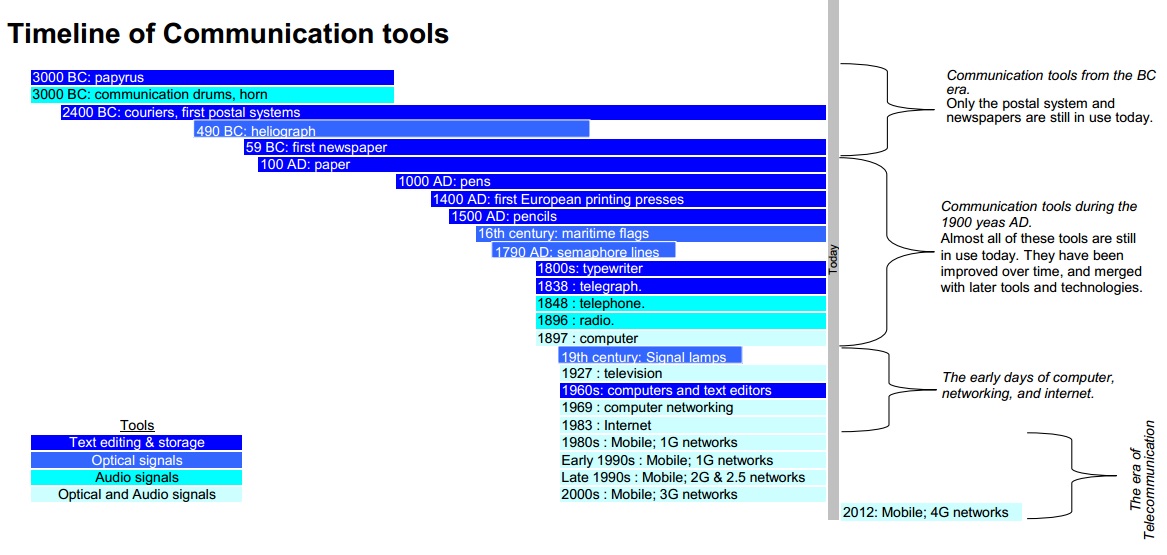Select the communication drums, horn bar
The width and height of the screenshot is (1167, 555).
point(212,94)
